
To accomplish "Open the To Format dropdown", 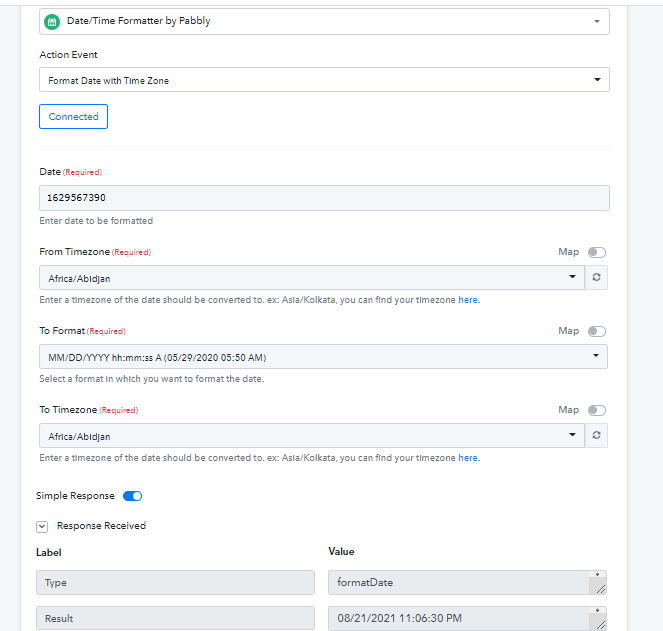I will click(323, 357).
